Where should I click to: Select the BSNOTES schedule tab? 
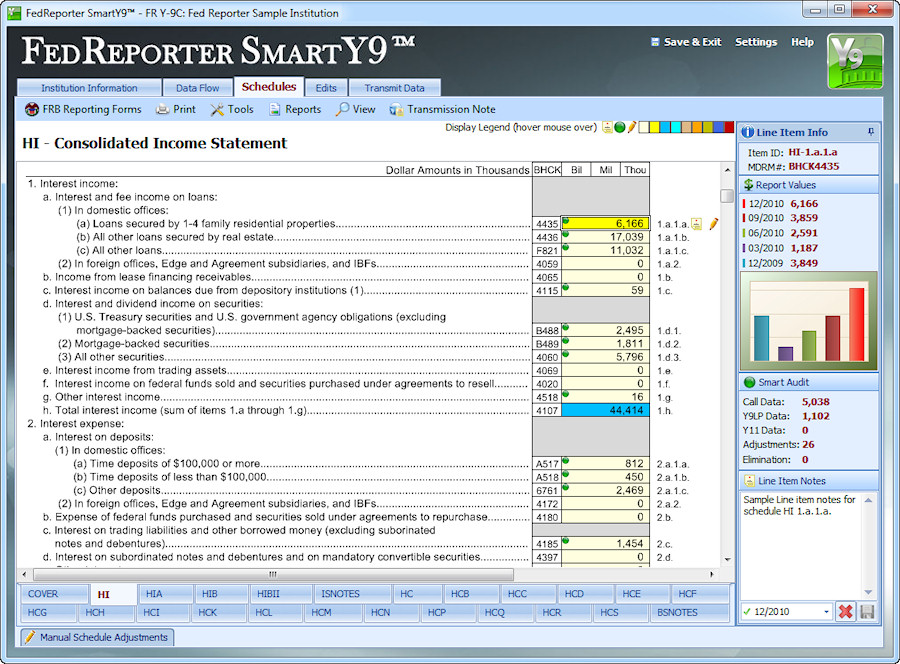point(689,612)
